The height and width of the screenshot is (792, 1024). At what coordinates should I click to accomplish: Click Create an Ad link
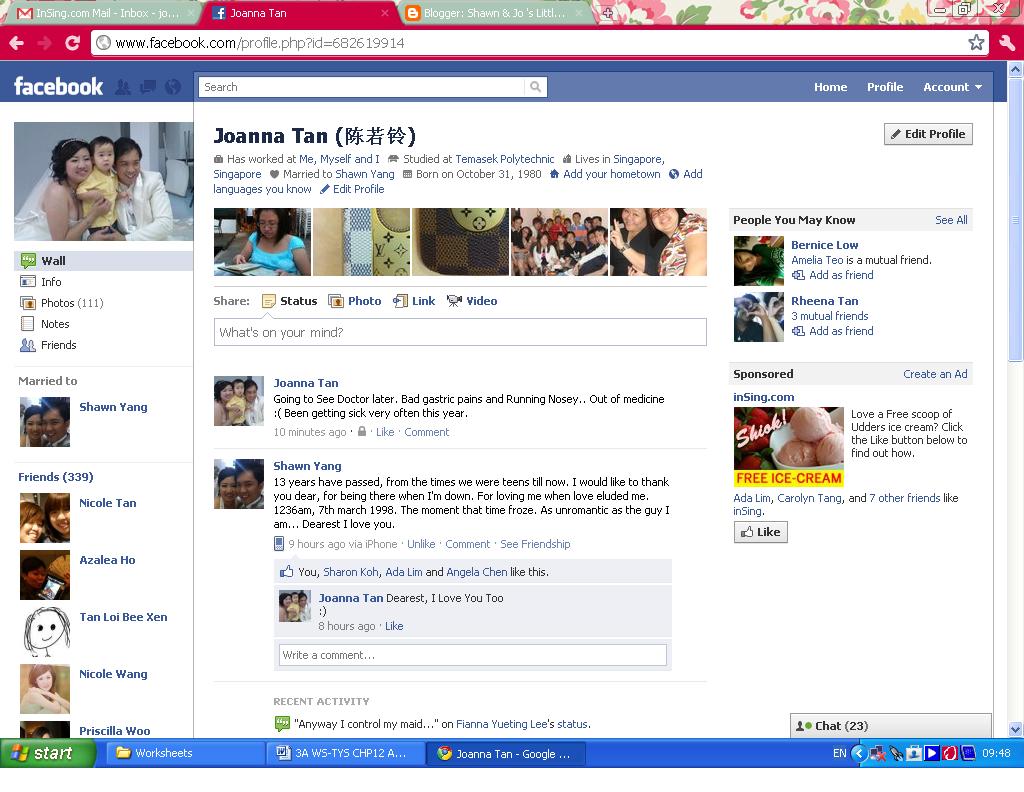coord(935,374)
